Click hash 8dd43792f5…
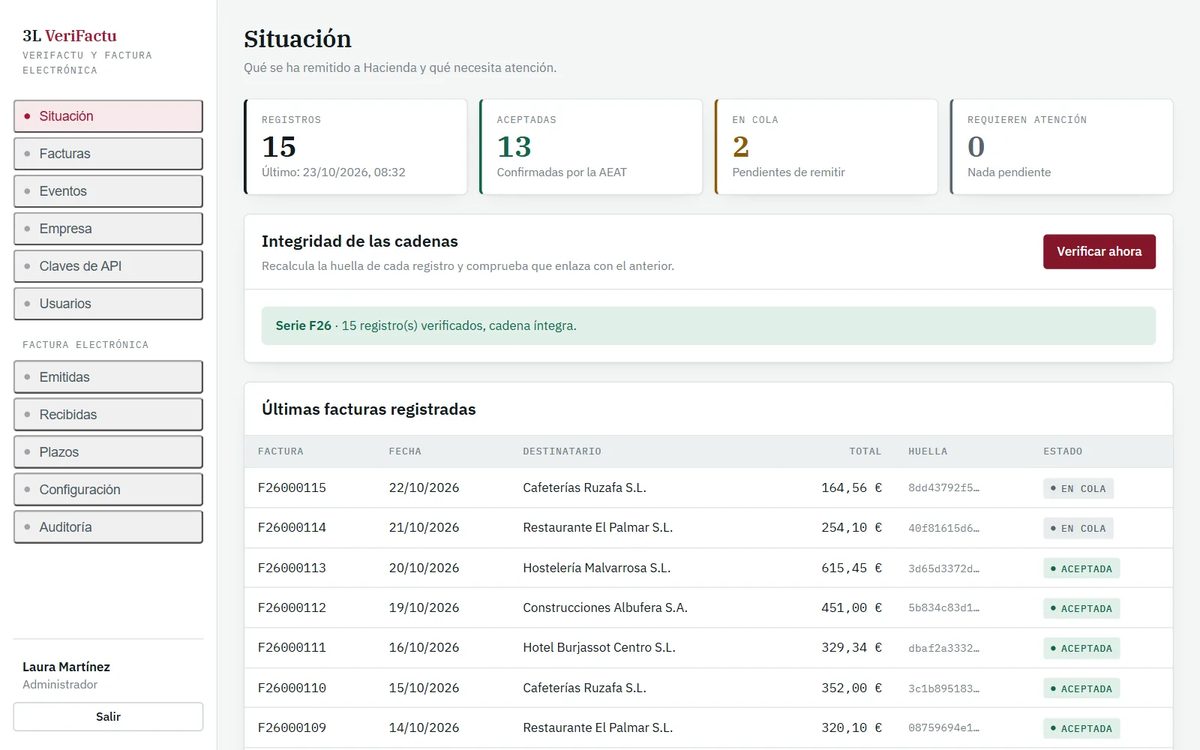Viewport: 1200px width, 750px height. [x=944, y=489]
